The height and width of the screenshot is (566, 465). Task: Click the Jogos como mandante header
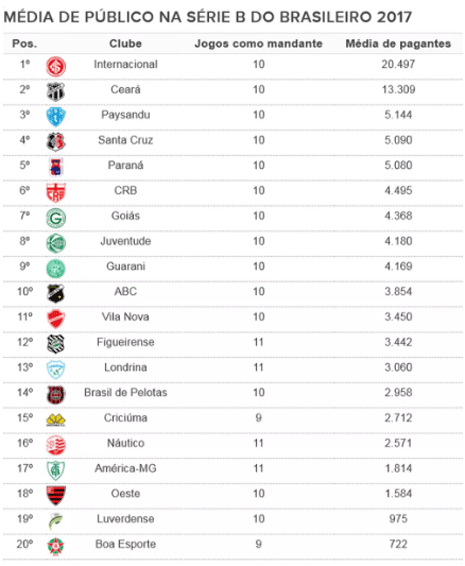click(258, 44)
